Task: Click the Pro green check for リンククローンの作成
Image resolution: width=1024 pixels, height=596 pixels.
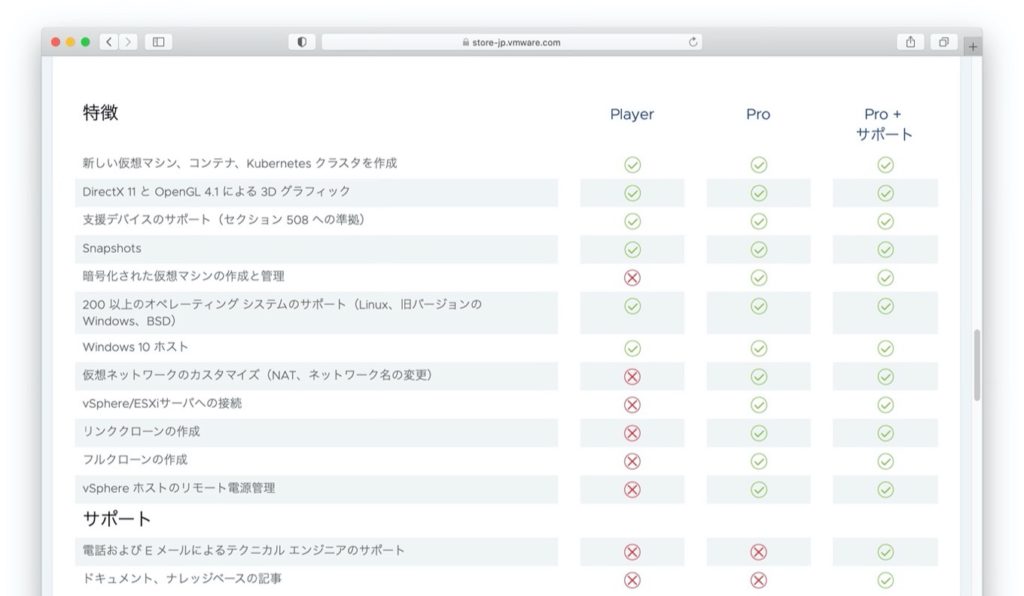Action: [758, 433]
